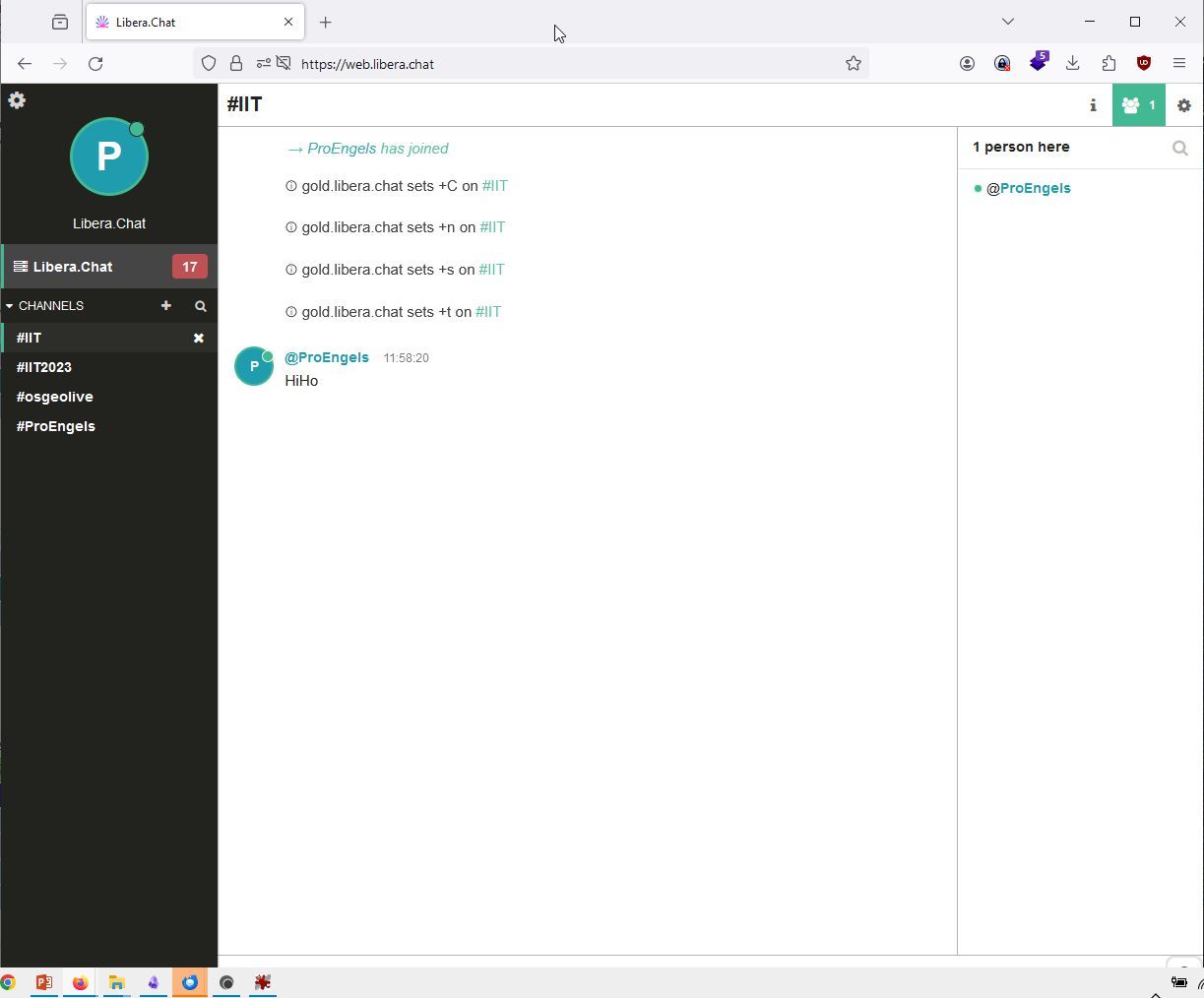
Task: Collapse the CHANNELS section
Action: pyautogui.click(x=44, y=306)
